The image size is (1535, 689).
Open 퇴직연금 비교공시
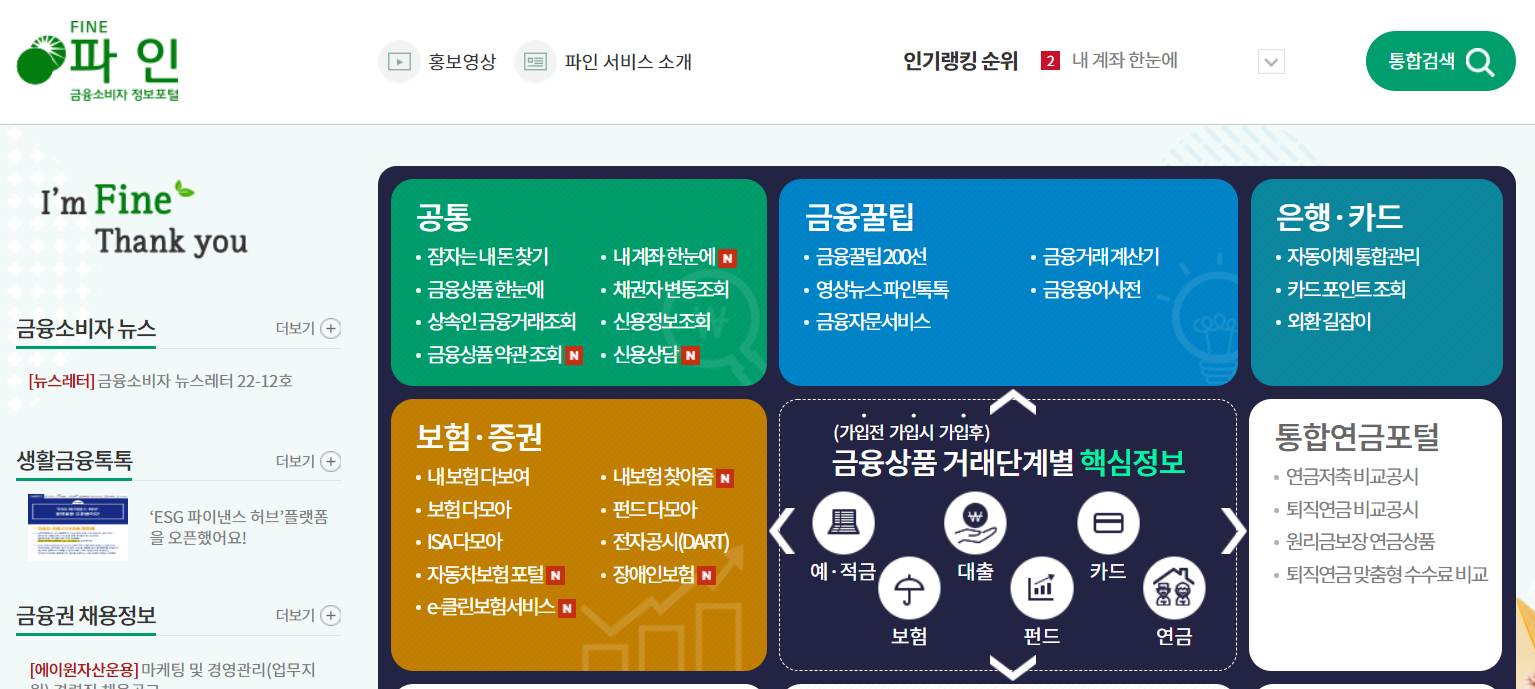click(1352, 509)
